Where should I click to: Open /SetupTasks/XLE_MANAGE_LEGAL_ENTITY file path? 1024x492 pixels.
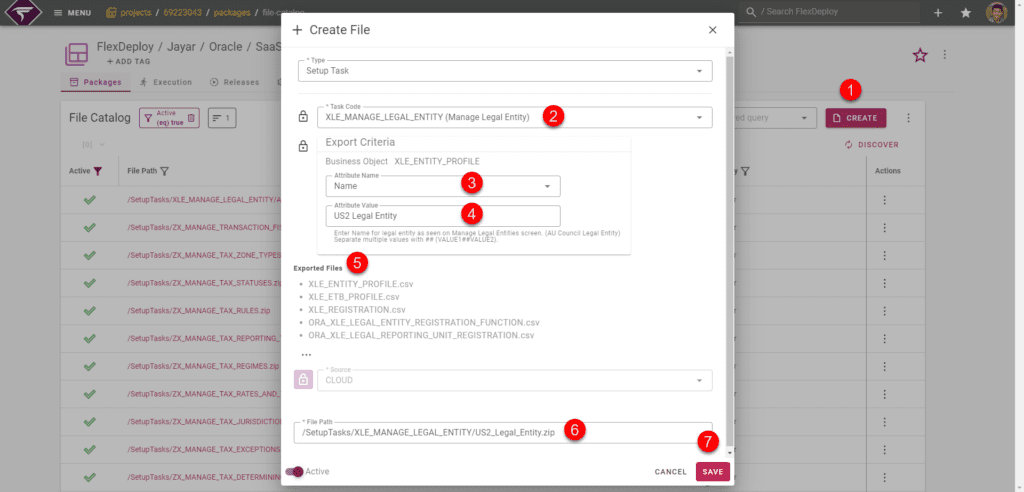tap(204, 200)
